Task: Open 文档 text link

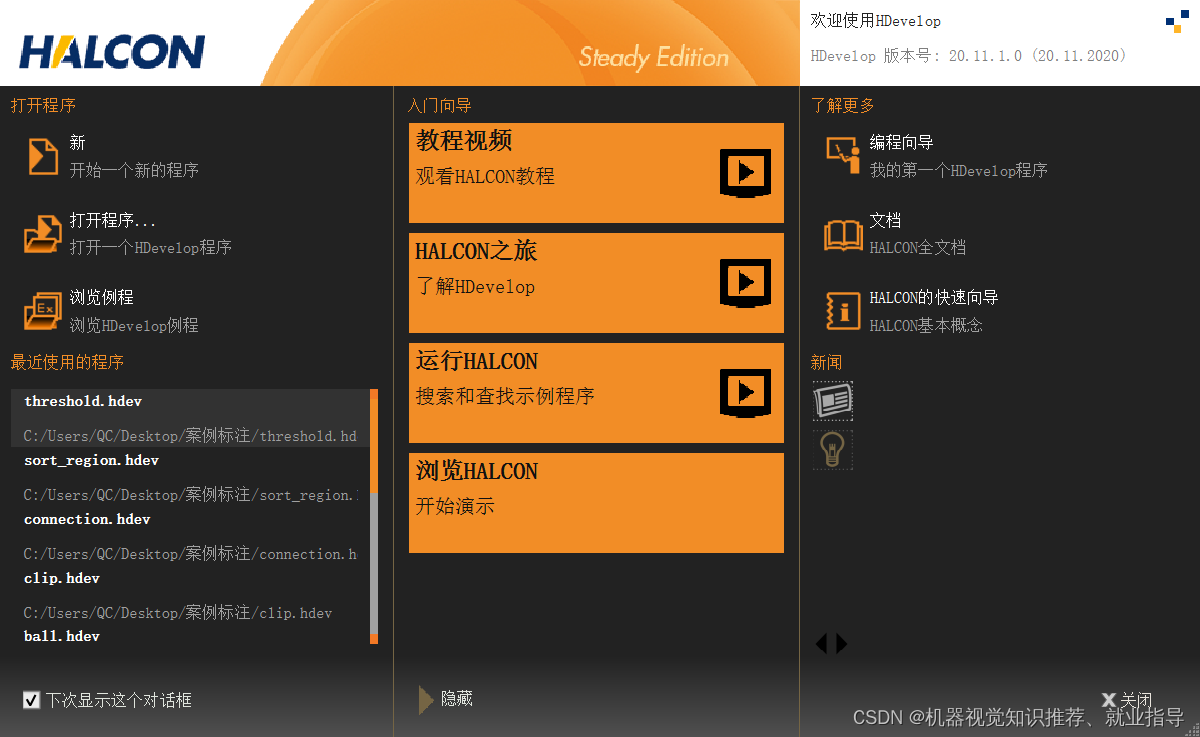Action: pos(885,221)
